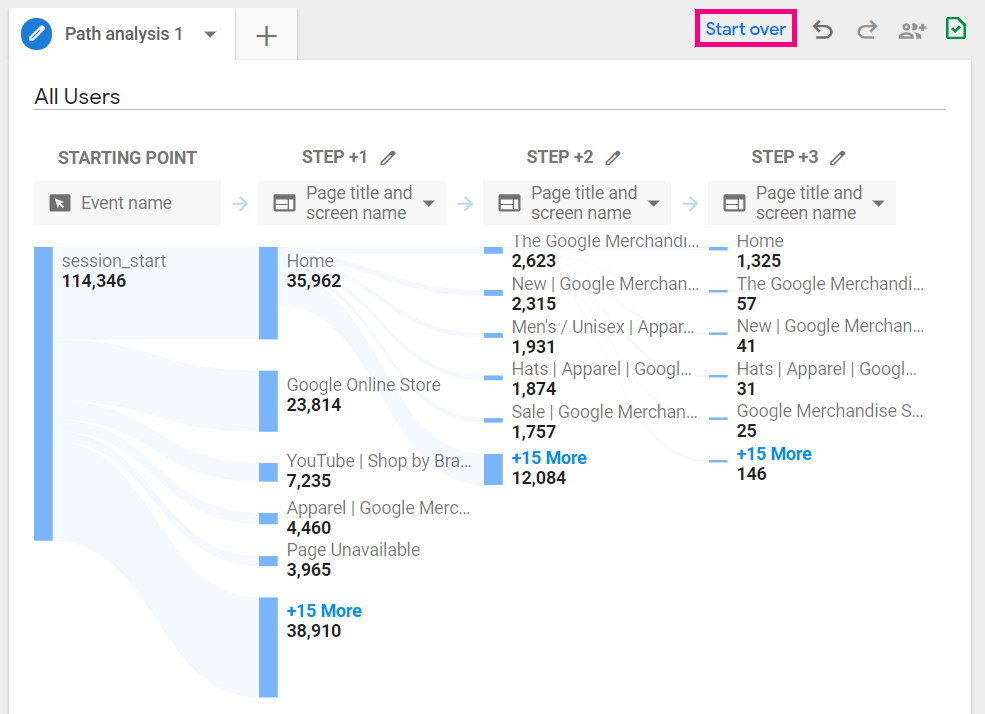
Task: Click the page layout icon in STEP +3 selector
Action: (x=734, y=203)
